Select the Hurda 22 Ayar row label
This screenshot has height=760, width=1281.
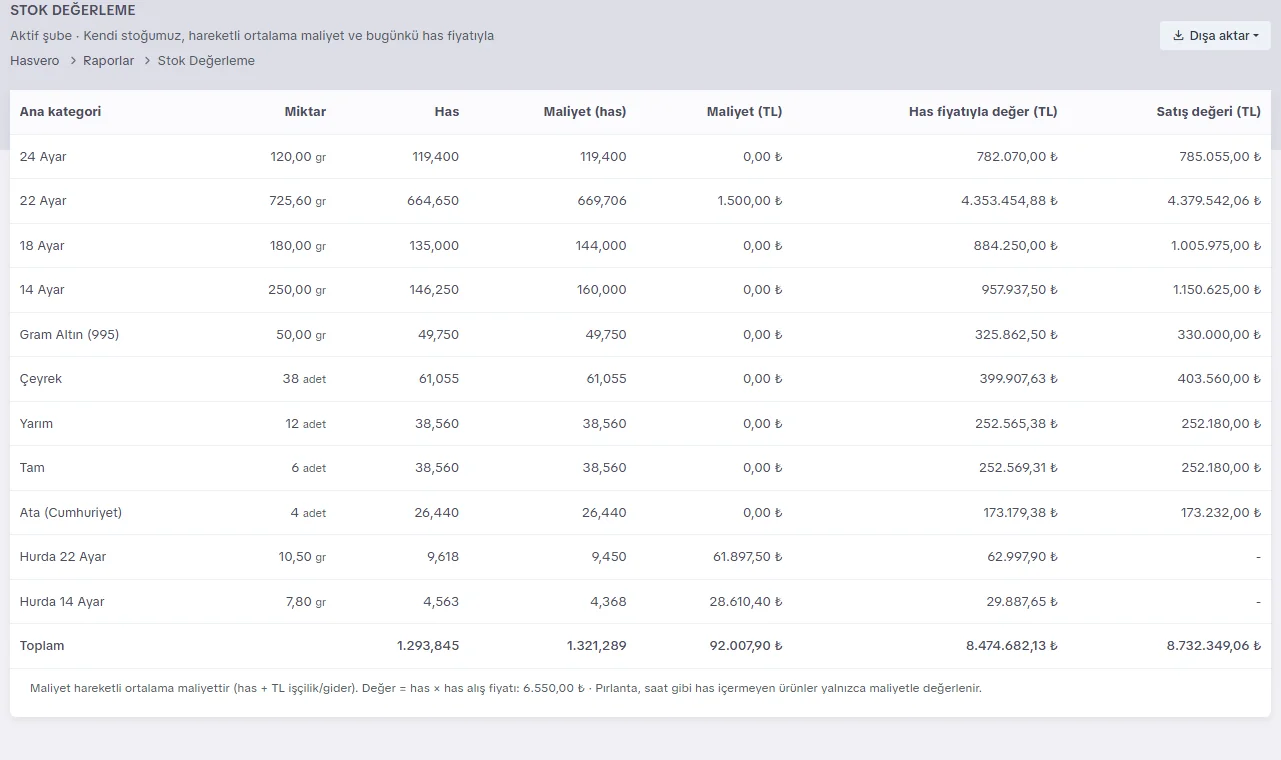pos(63,557)
